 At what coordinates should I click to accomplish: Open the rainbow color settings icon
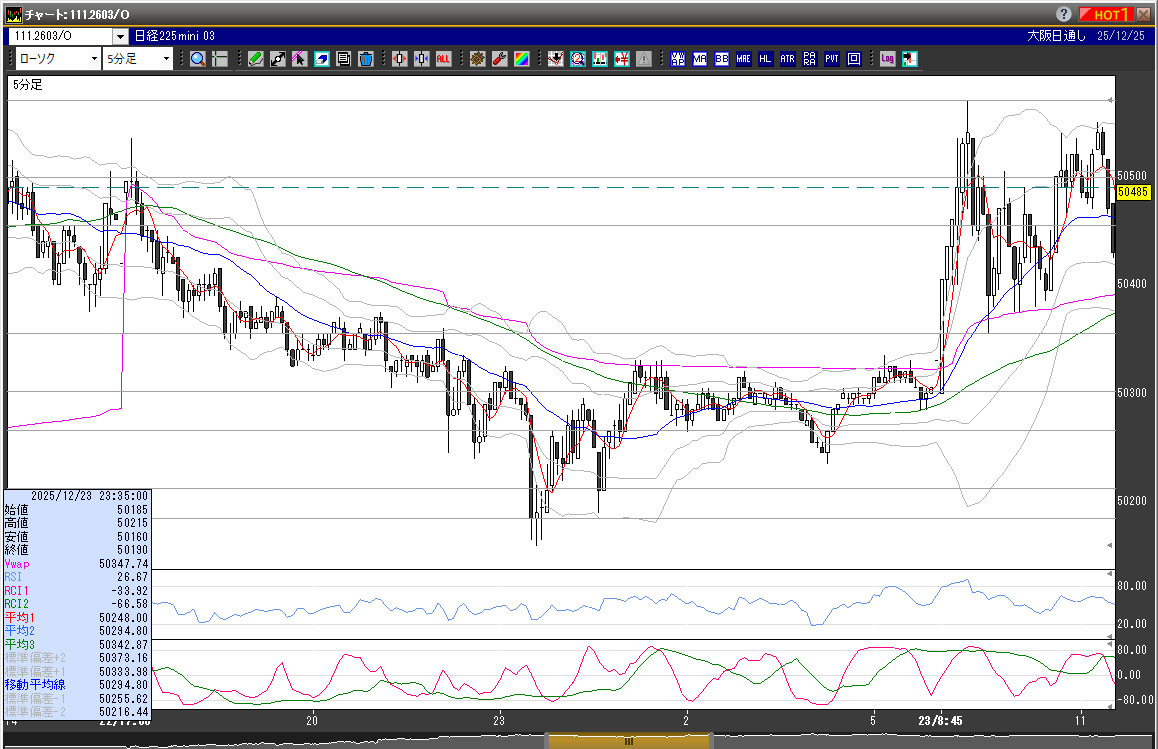(x=521, y=59)
